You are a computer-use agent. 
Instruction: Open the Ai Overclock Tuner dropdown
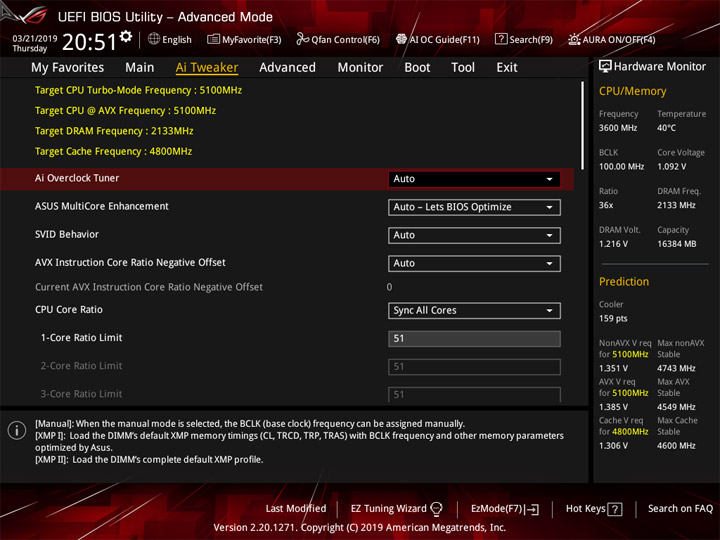click(x=474, y=179)
